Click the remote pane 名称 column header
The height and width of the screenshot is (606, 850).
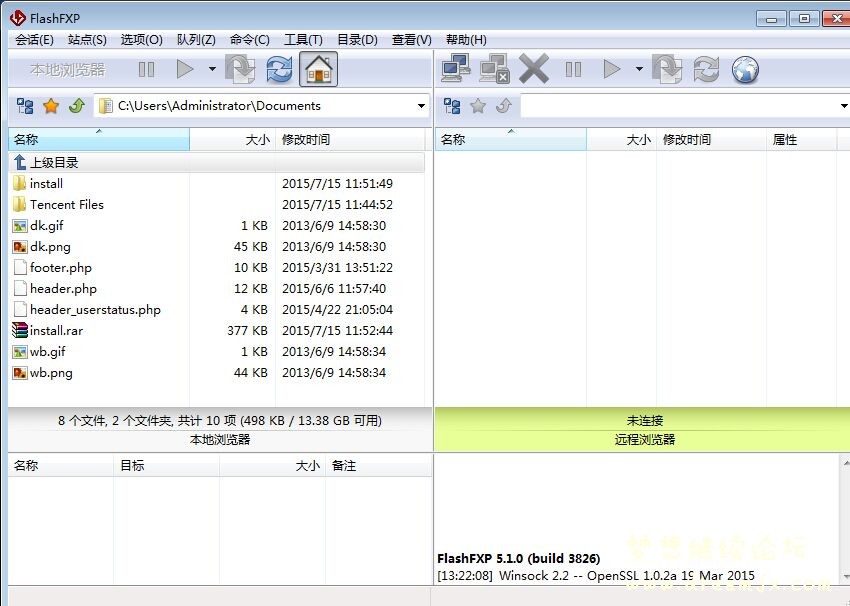(511, 139)
